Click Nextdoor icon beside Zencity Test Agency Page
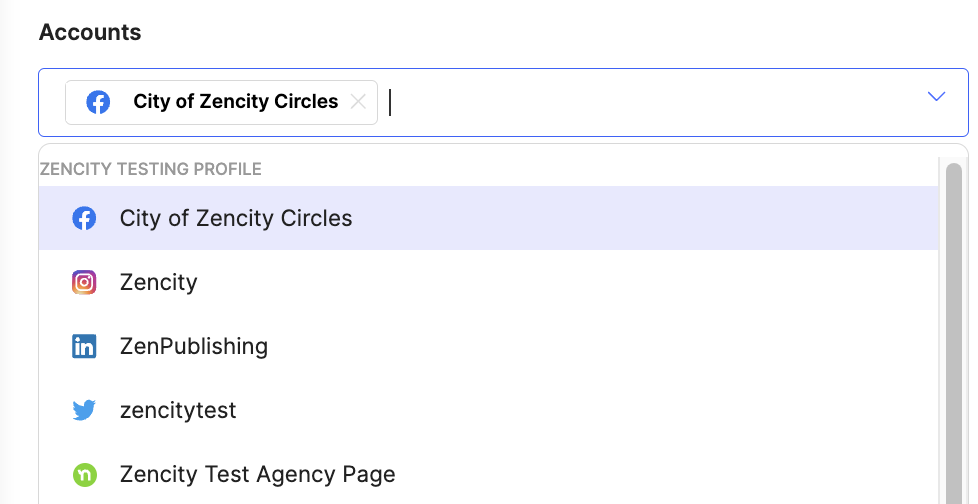Screen dimensions: 978x504 (x=84, y=474)
